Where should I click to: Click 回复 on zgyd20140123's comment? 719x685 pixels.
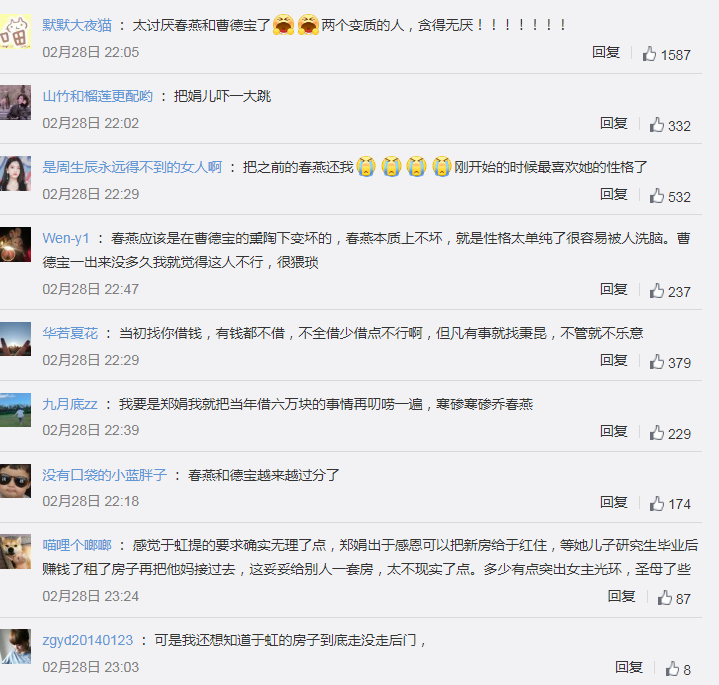[629, 667]
